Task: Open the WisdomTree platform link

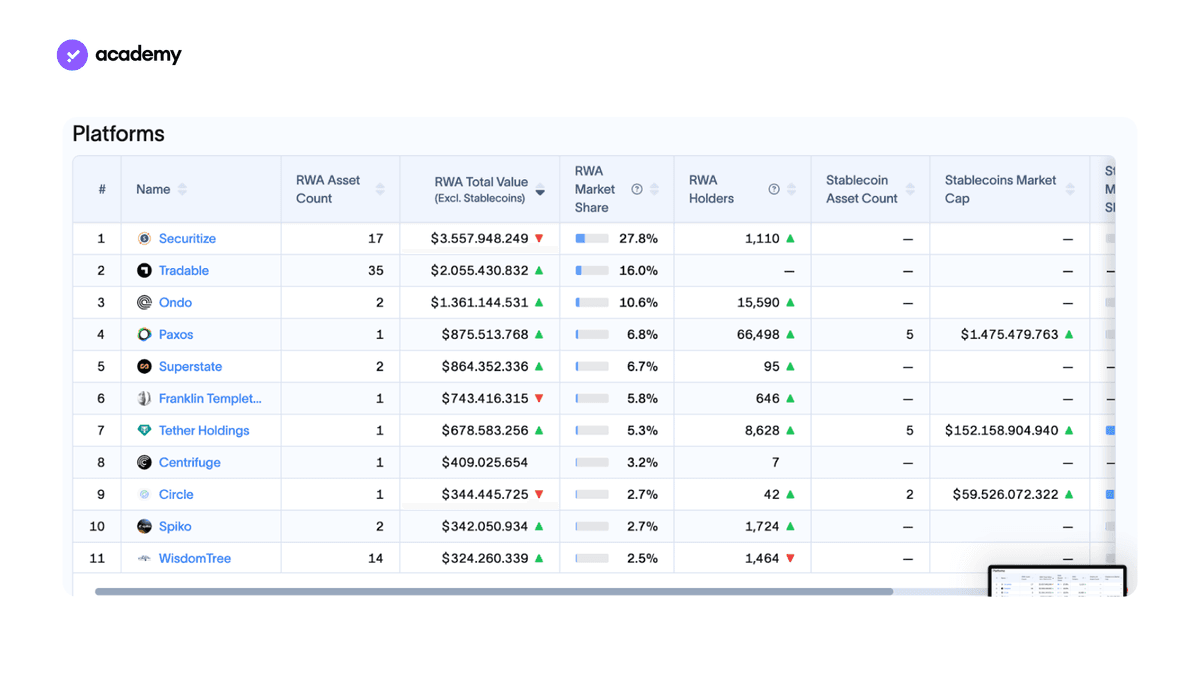Action: [x=195, y=558]
